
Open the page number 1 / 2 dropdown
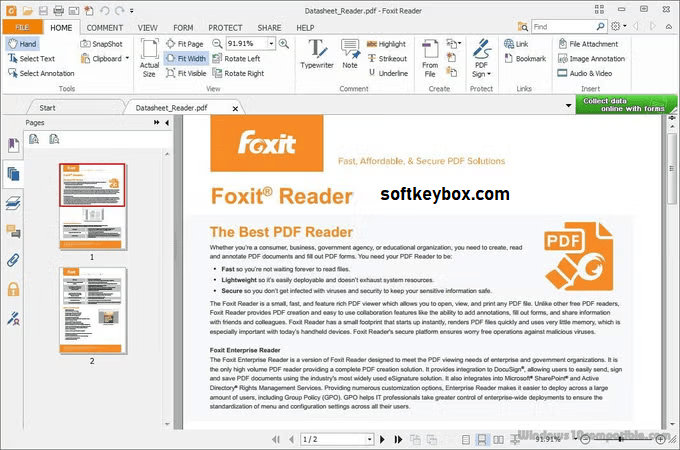369,439
